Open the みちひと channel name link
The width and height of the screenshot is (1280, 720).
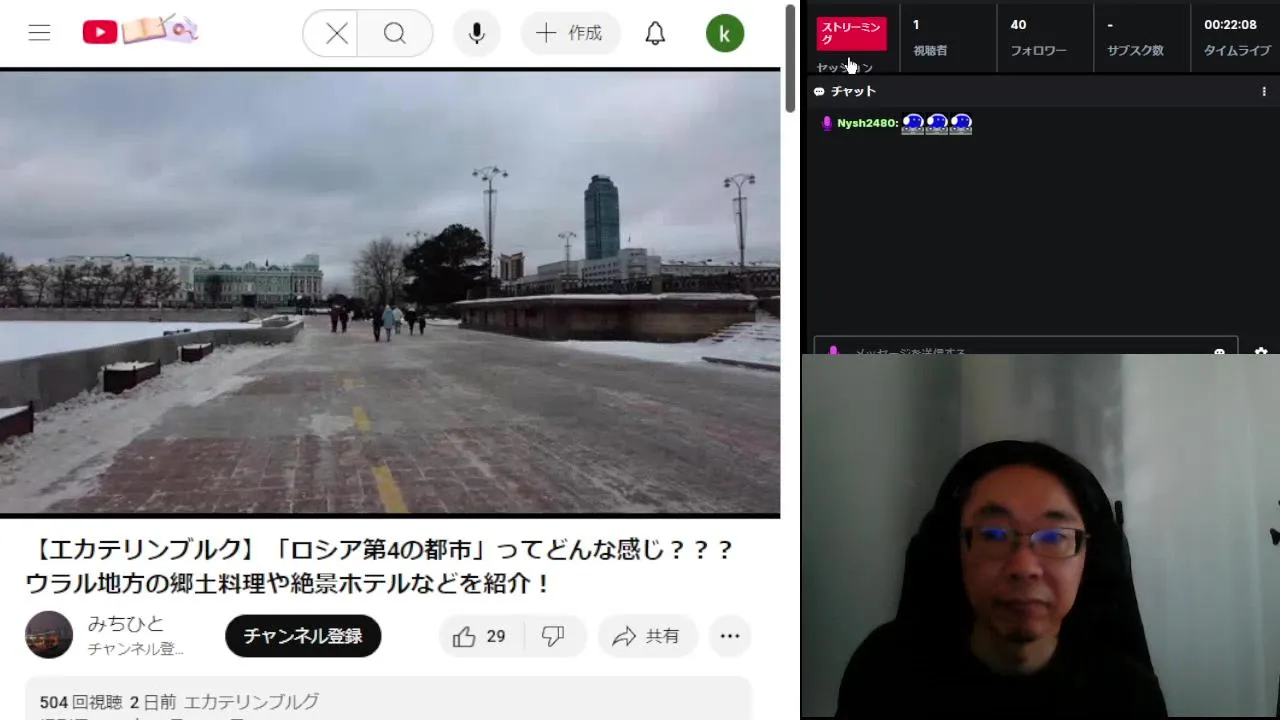[126, 624]
